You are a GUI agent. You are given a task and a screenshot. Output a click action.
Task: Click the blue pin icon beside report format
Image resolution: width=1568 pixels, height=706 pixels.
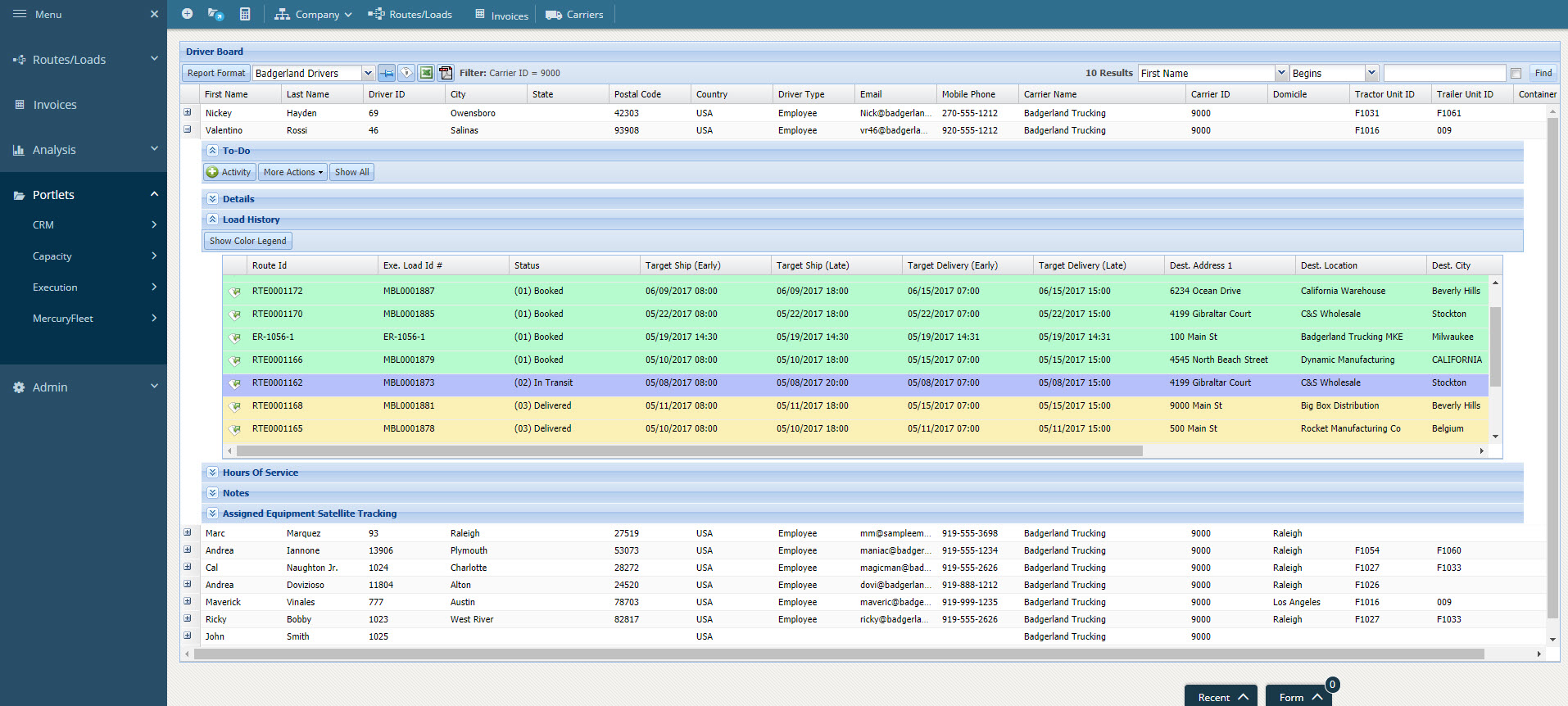click(386, 73)
